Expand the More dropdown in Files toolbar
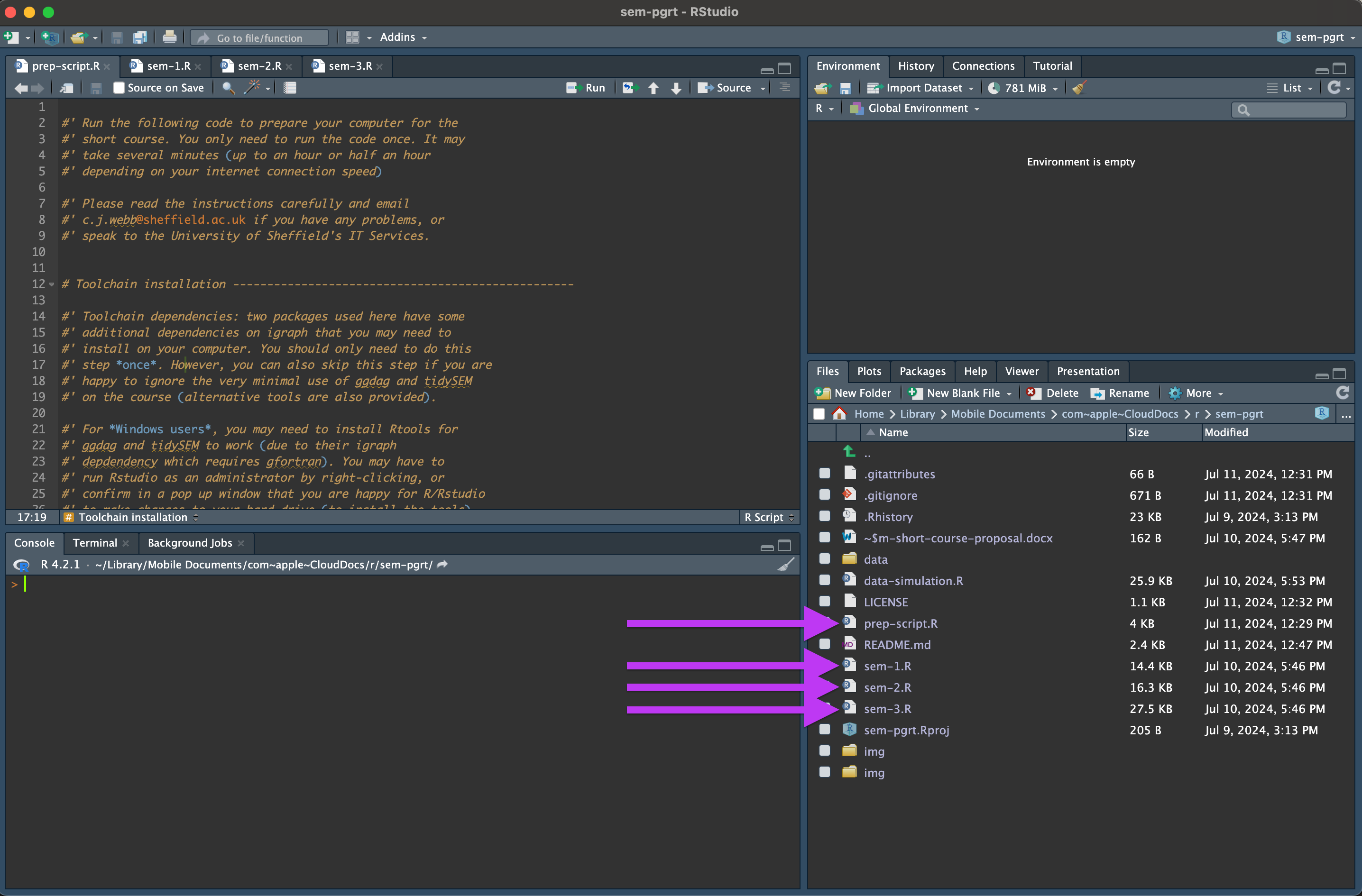 1201,392
